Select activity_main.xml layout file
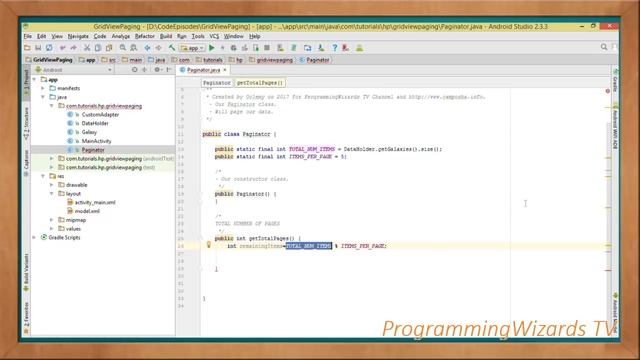This screenshot has width=640, height=360. (95, 202)
